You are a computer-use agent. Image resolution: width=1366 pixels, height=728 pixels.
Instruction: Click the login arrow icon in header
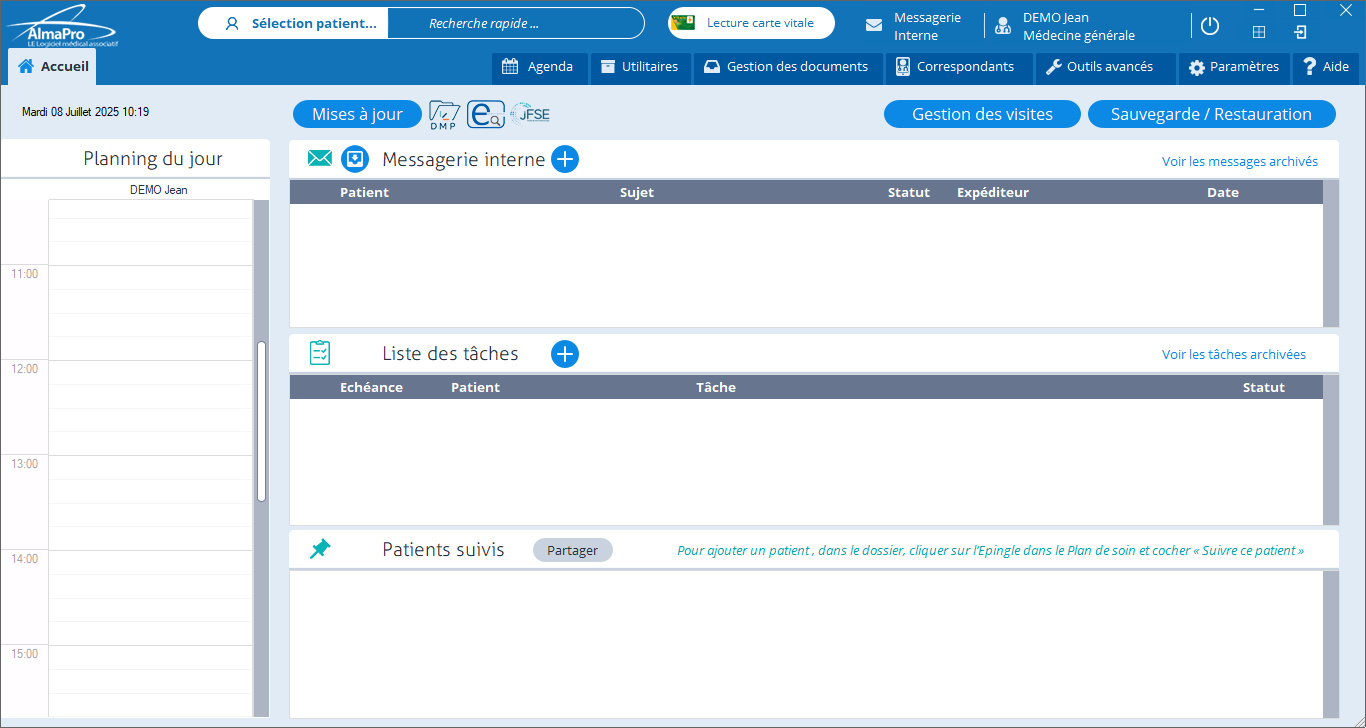[1300, 32]
